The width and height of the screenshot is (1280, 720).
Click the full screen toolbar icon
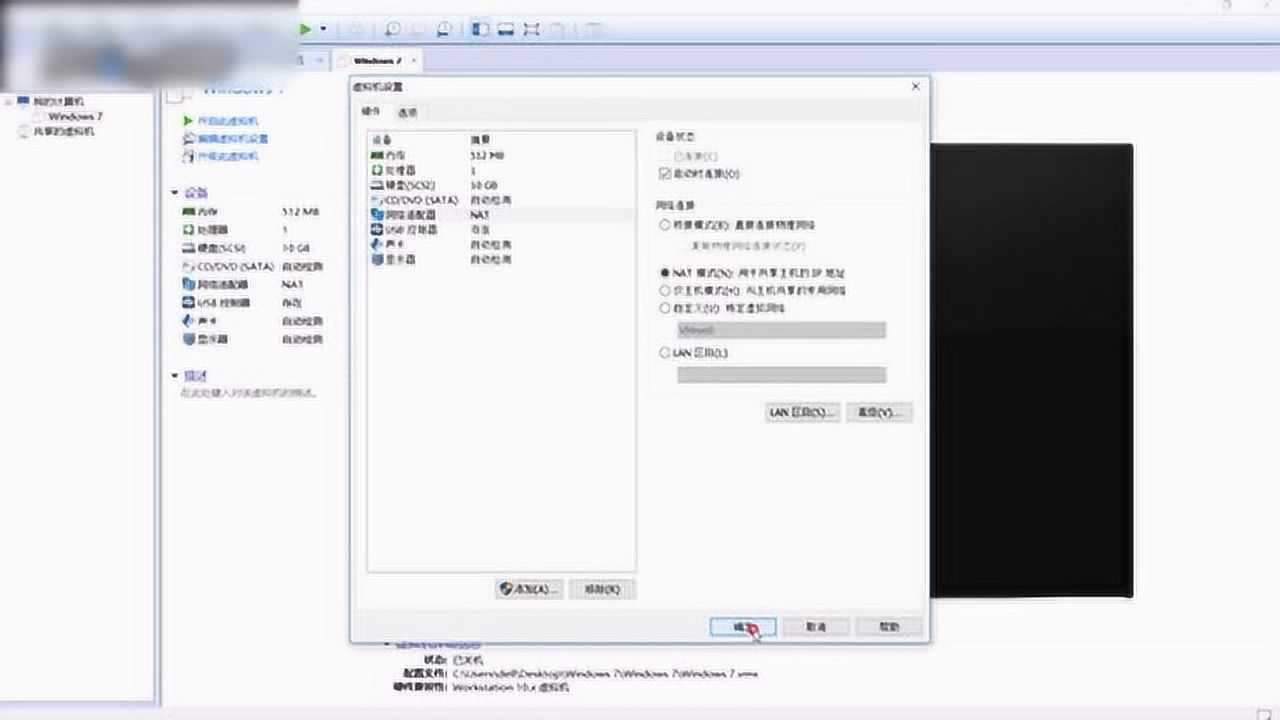532,29
